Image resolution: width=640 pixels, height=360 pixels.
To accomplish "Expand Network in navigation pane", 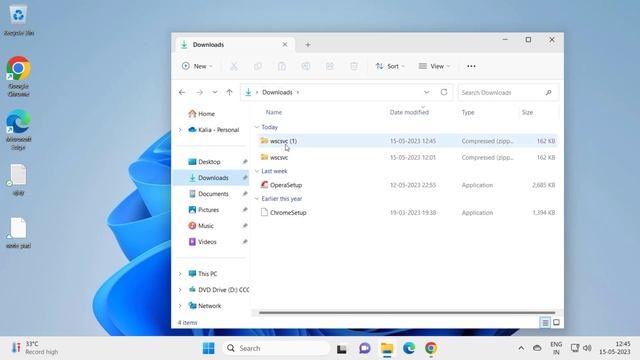I will tap(180, 306).
